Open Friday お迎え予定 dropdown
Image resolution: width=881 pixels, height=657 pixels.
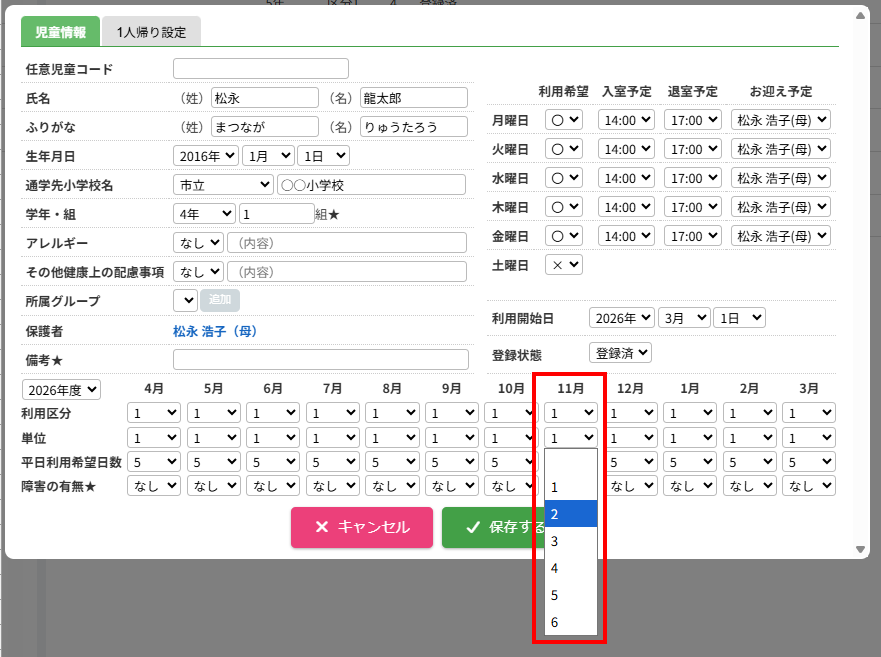click(x=780, y=236)
